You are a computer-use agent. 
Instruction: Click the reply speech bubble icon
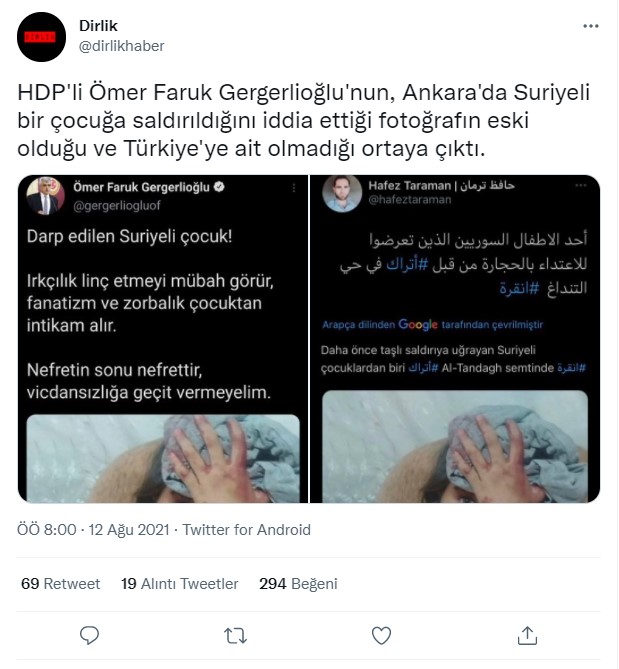pos(90,635)
